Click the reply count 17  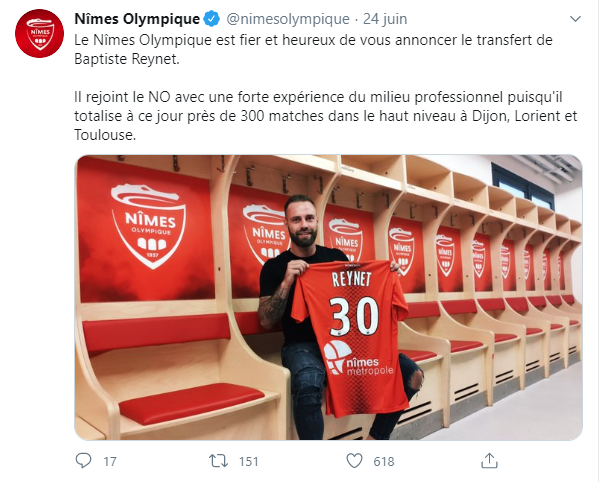coord(110,462)
